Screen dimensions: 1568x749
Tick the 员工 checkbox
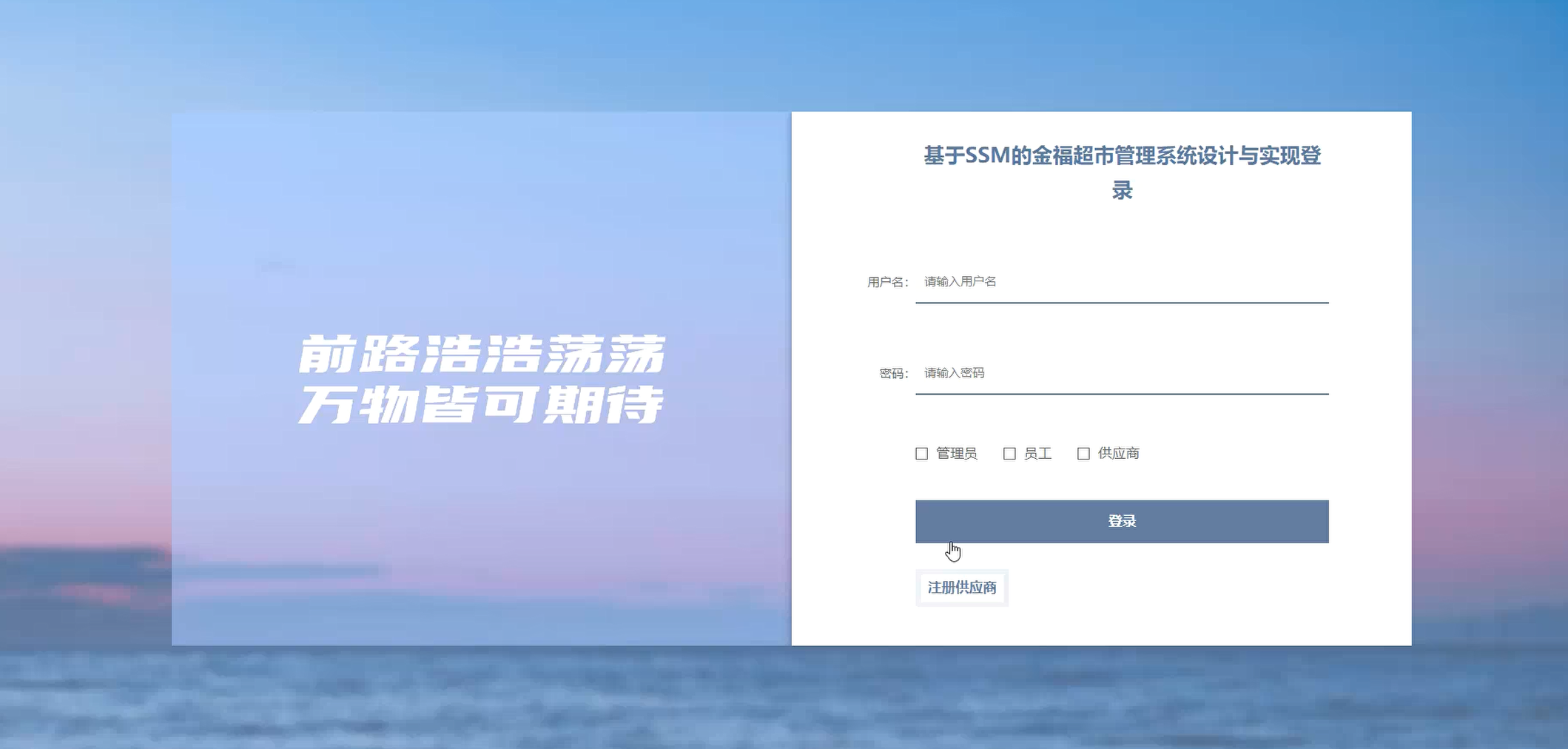point(1009,454)
